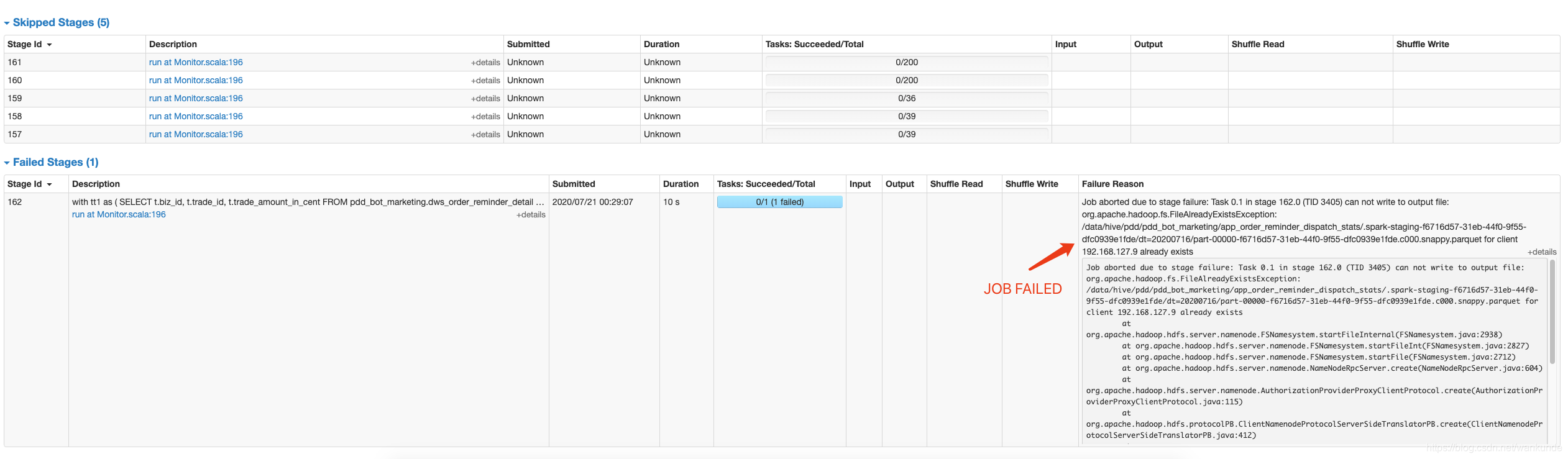
Task: Expand +details for stage 160
Action: (x=485, y=81)
